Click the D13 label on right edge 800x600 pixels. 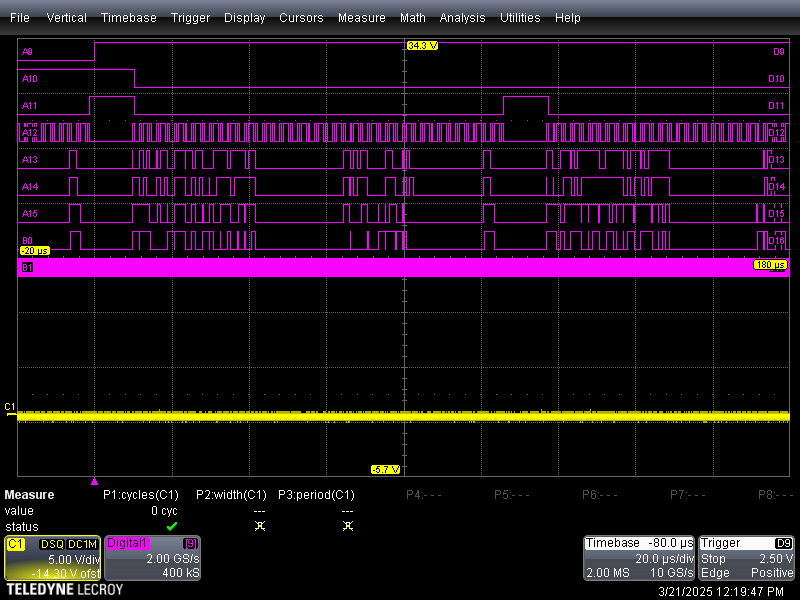coord(776,160)
